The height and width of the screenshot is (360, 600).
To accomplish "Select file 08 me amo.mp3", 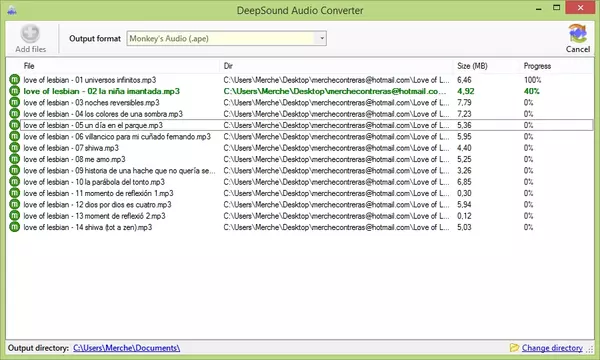I will [74, 159].
